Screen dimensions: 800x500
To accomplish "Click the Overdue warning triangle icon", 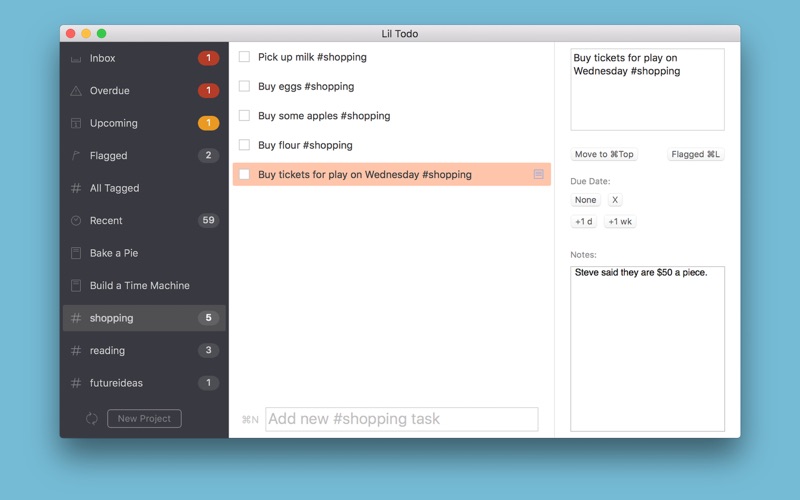I will [x=76, y=91].
